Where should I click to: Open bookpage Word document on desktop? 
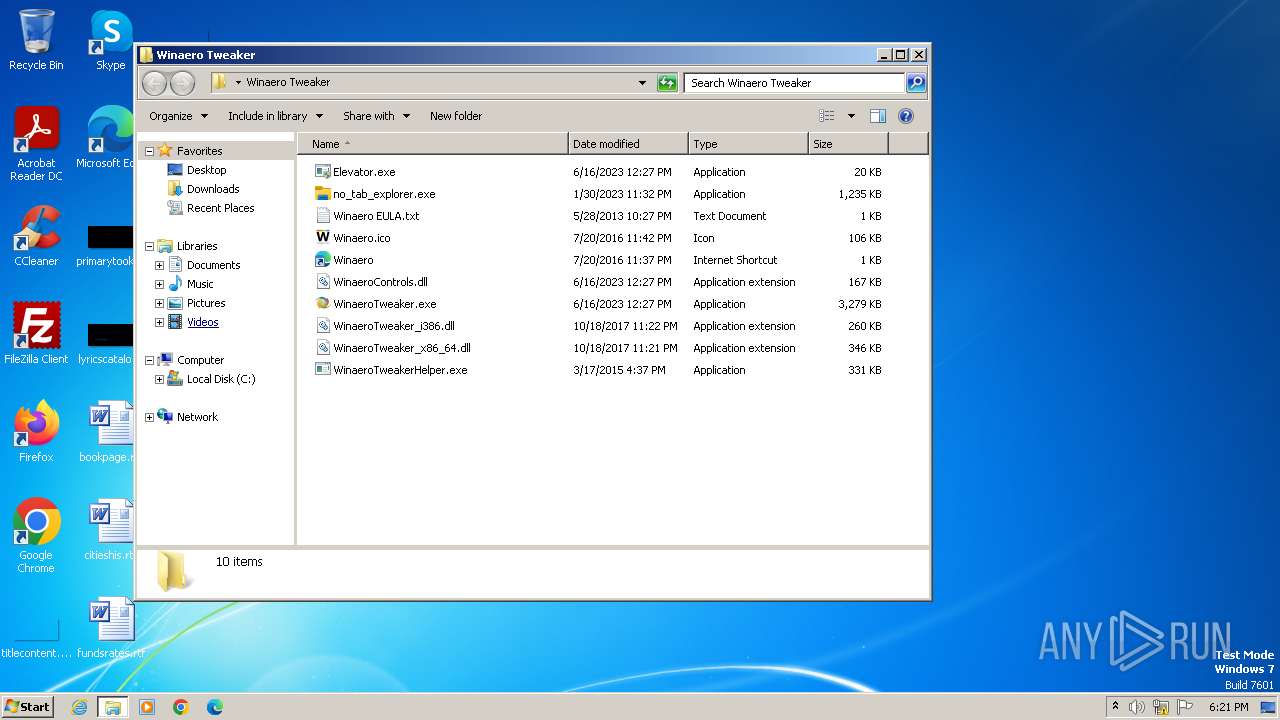[x=110, y=431]
